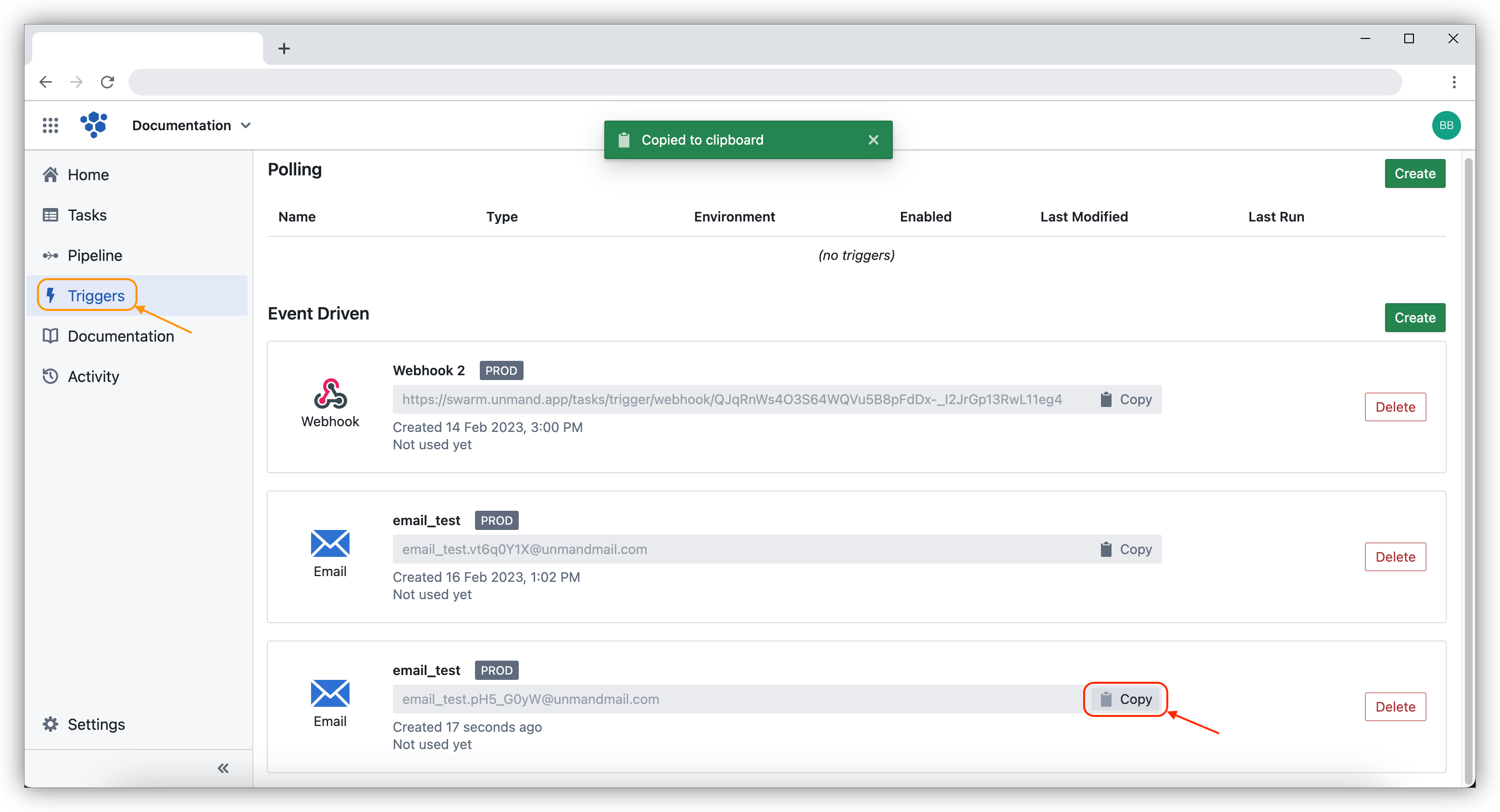Open Settings in the sidebar
This screenshot has width=1500, height=812.
point(96,724)
